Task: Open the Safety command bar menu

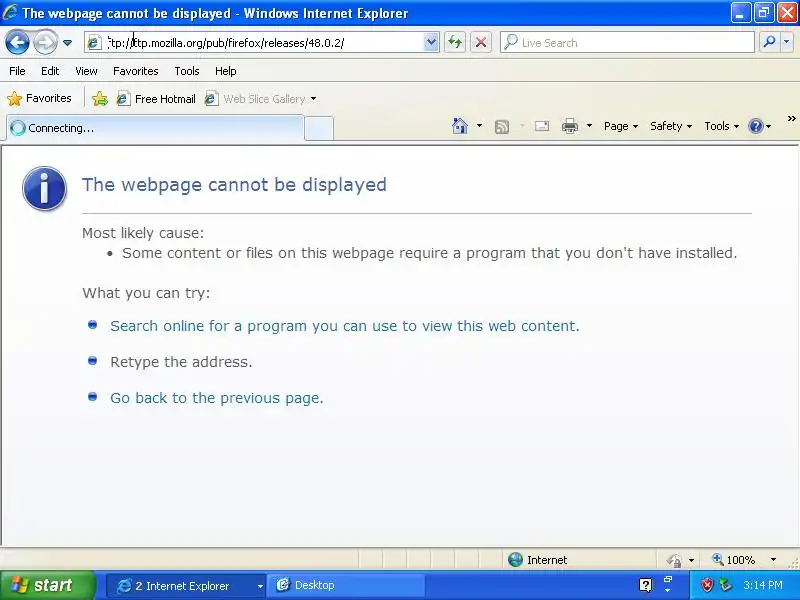Action: 670,126
